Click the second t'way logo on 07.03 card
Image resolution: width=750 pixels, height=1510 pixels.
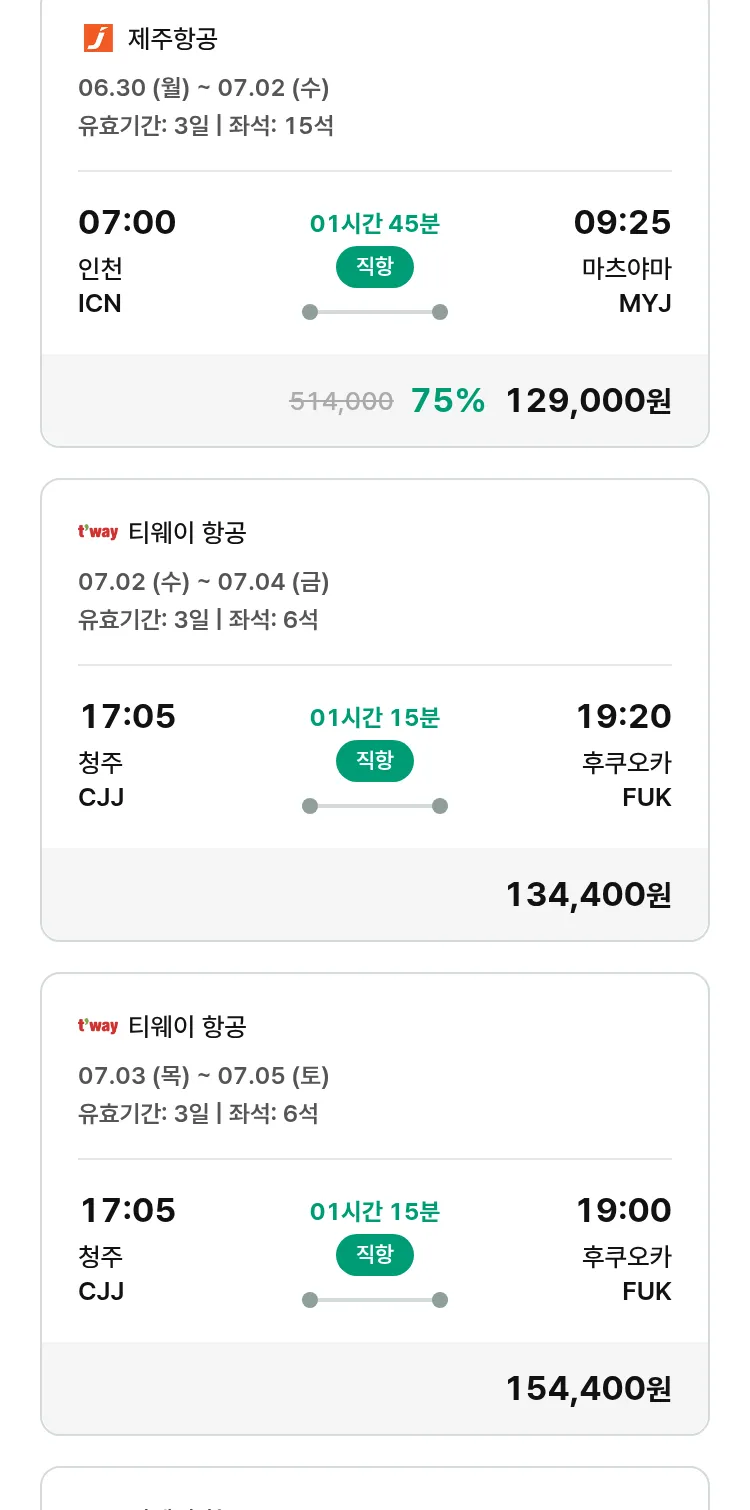(x=98, y=1026)
